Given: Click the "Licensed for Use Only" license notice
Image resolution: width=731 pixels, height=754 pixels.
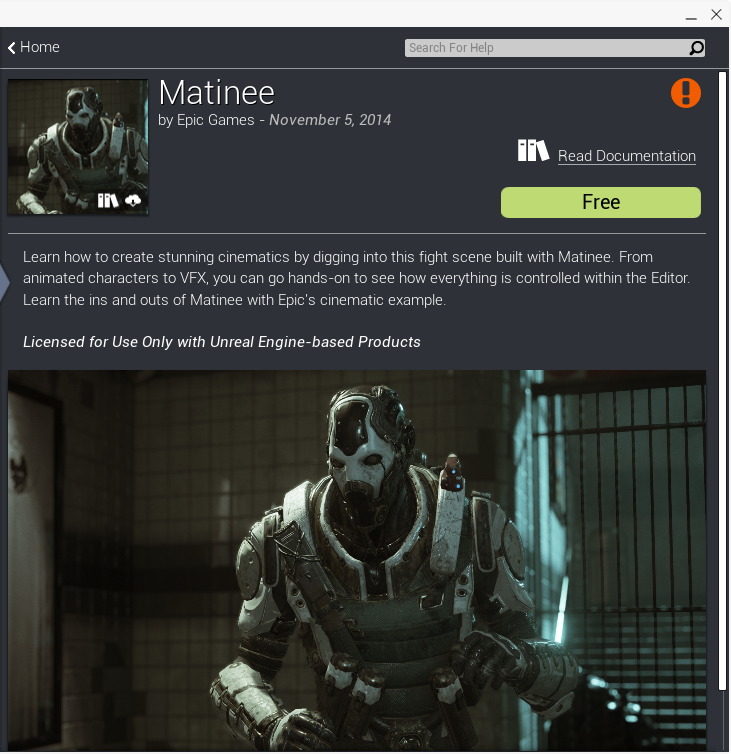Looking at the screenshot, I should (x=222, y=342).
